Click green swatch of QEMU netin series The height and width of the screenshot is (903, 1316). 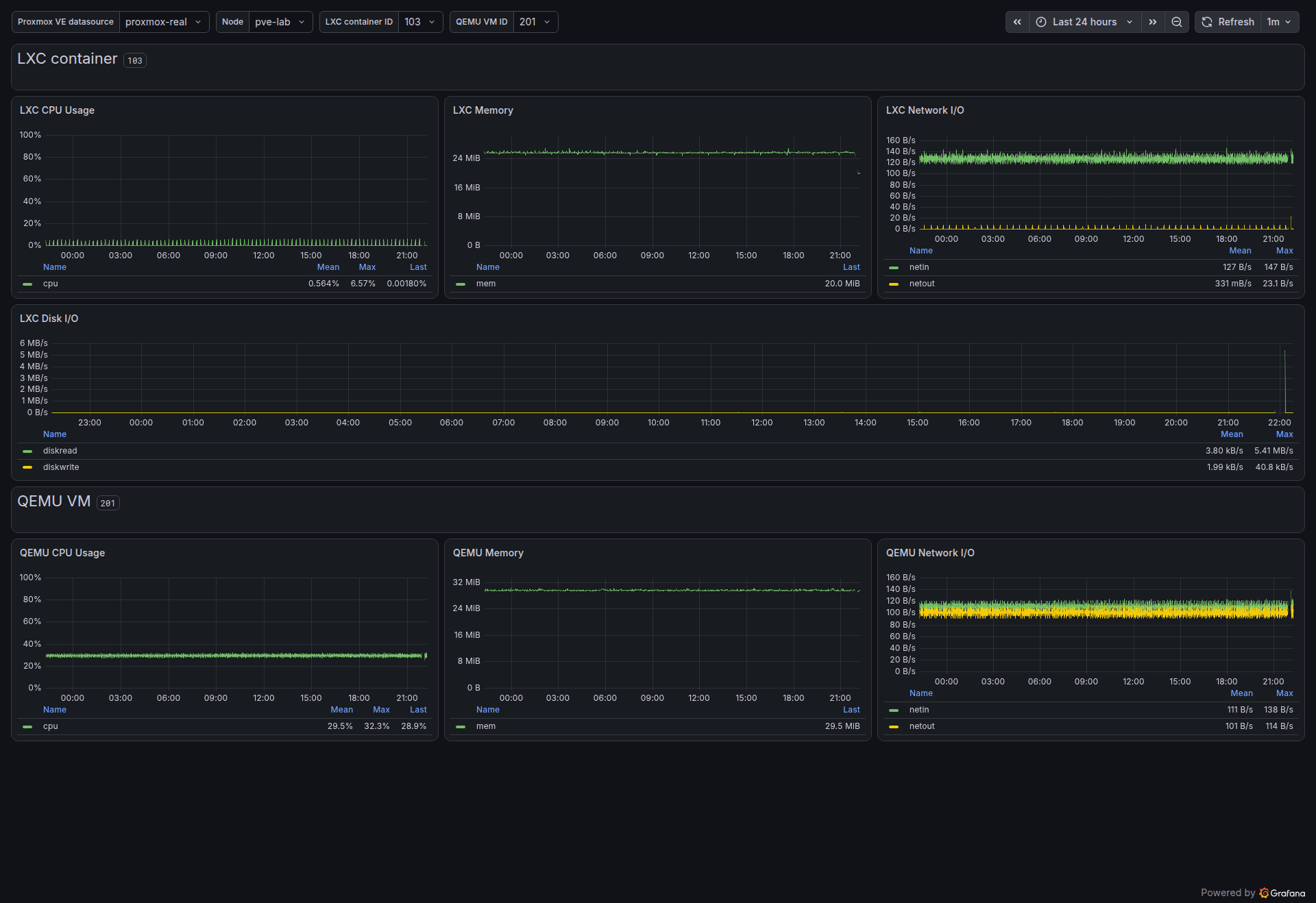tap(894, 710)
